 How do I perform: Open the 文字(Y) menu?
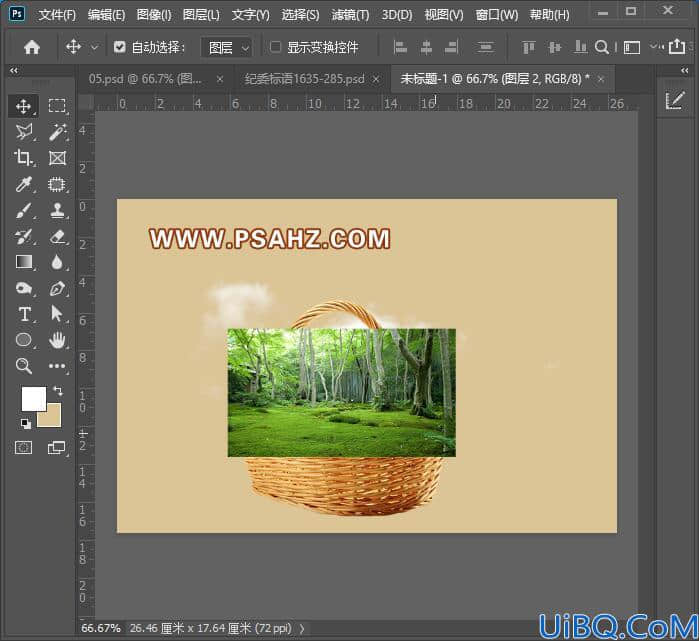pos(251,15)
